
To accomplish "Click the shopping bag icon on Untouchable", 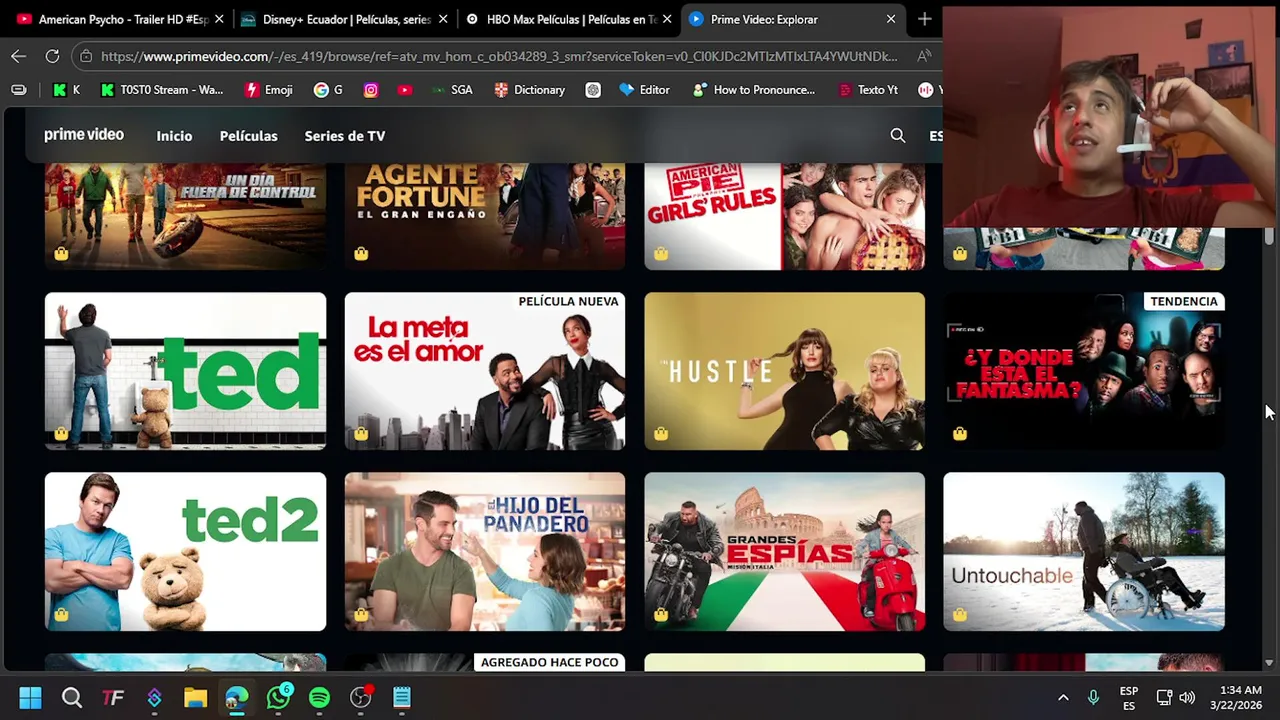I will pos(960,614).
